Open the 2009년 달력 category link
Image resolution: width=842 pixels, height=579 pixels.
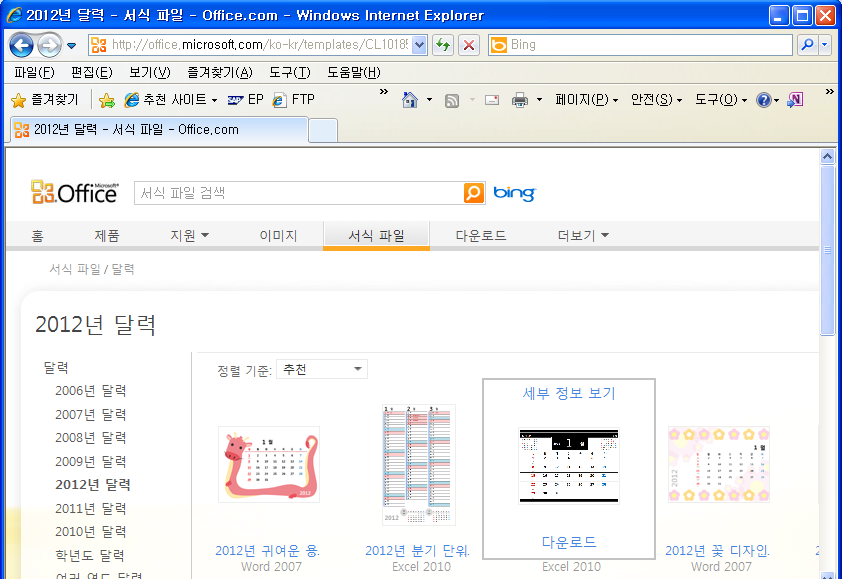pos(91,461)
